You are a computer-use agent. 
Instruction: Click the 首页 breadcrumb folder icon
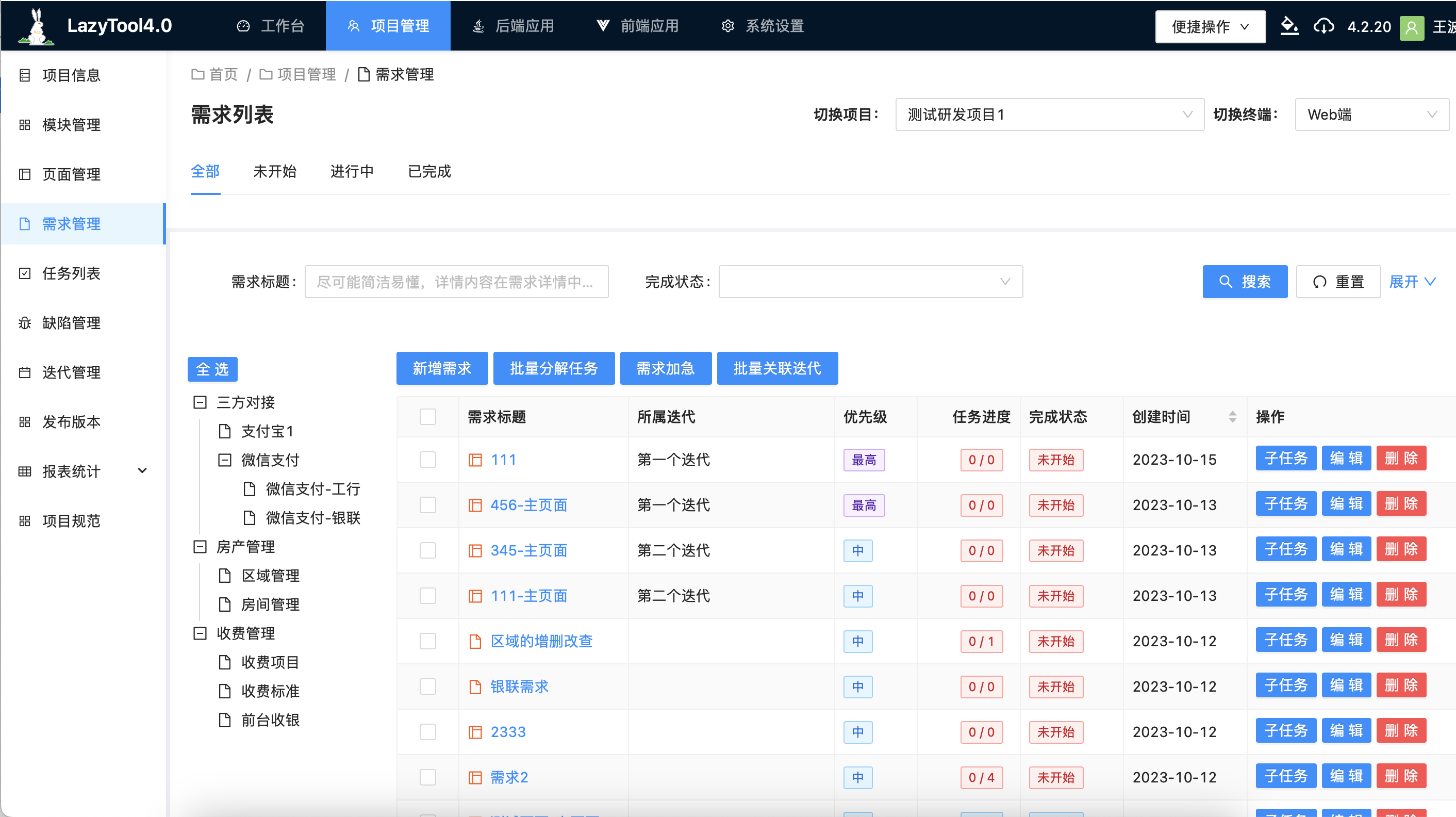197,74
